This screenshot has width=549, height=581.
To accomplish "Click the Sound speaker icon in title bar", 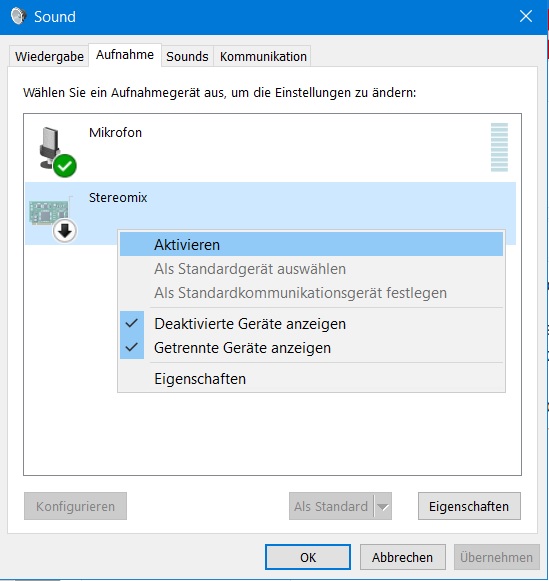I will click(18, 16).
